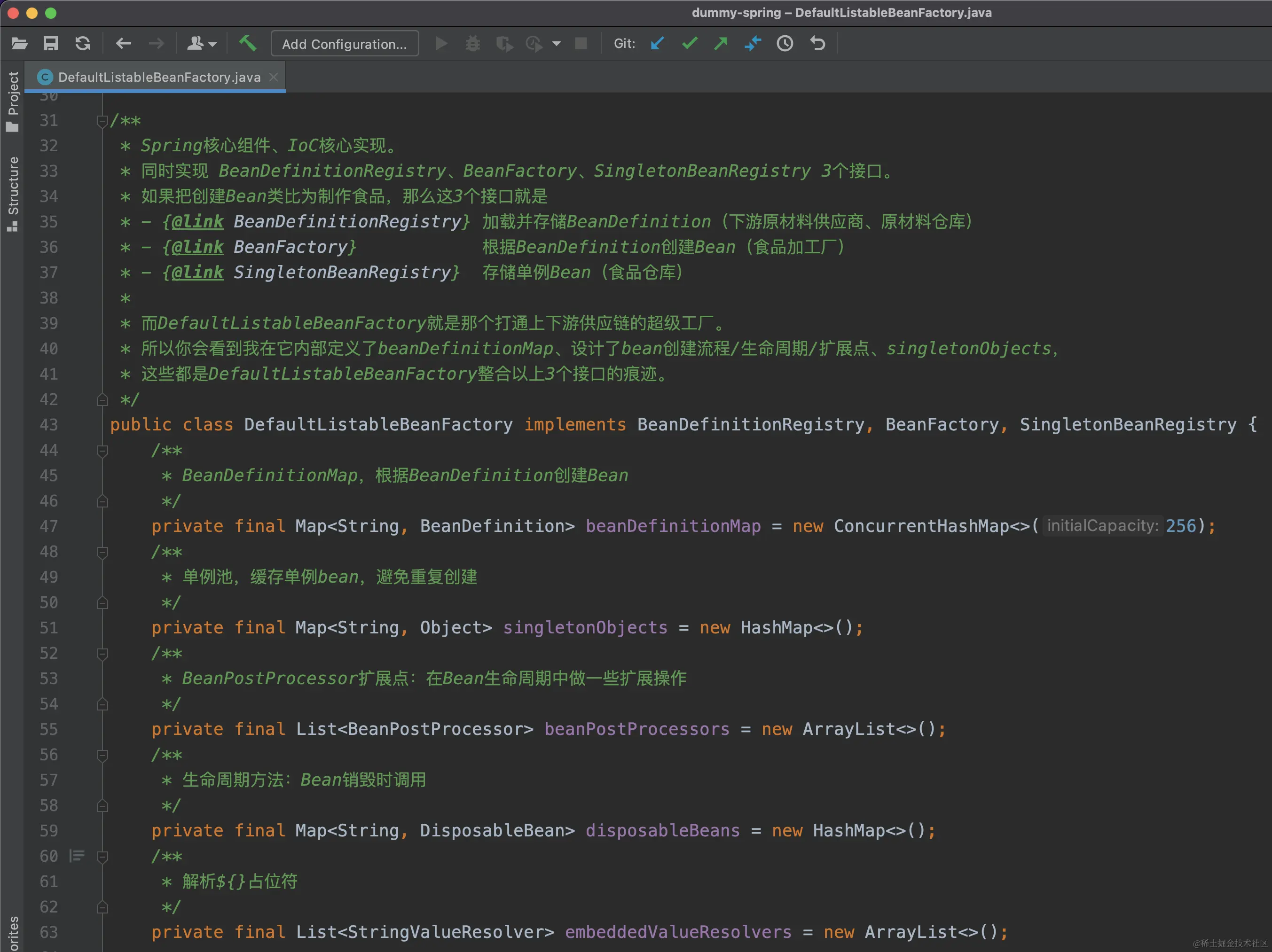Click the fold end marker at line 42
This screenshot has width=1272, height=952.
point(102,399)
